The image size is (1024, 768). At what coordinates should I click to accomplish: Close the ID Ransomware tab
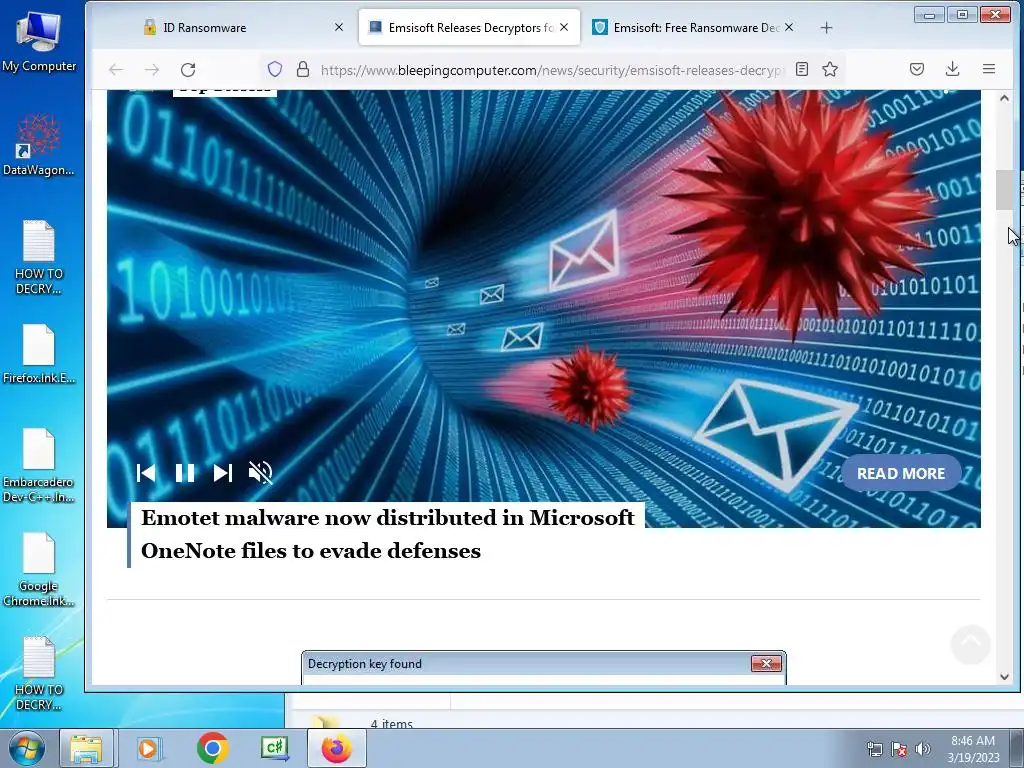pos(338,27)
